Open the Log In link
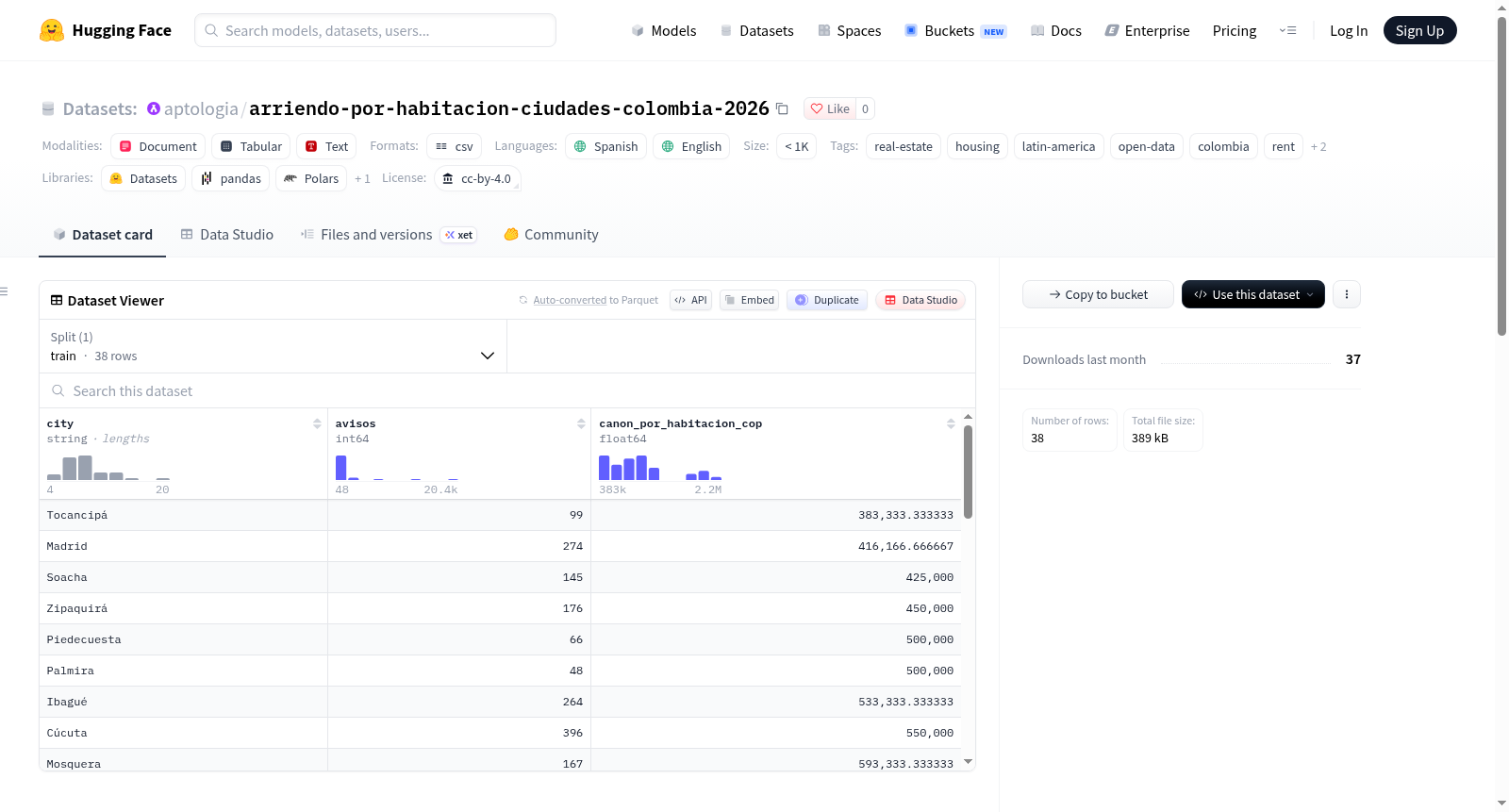 [x=1349, y=30]
